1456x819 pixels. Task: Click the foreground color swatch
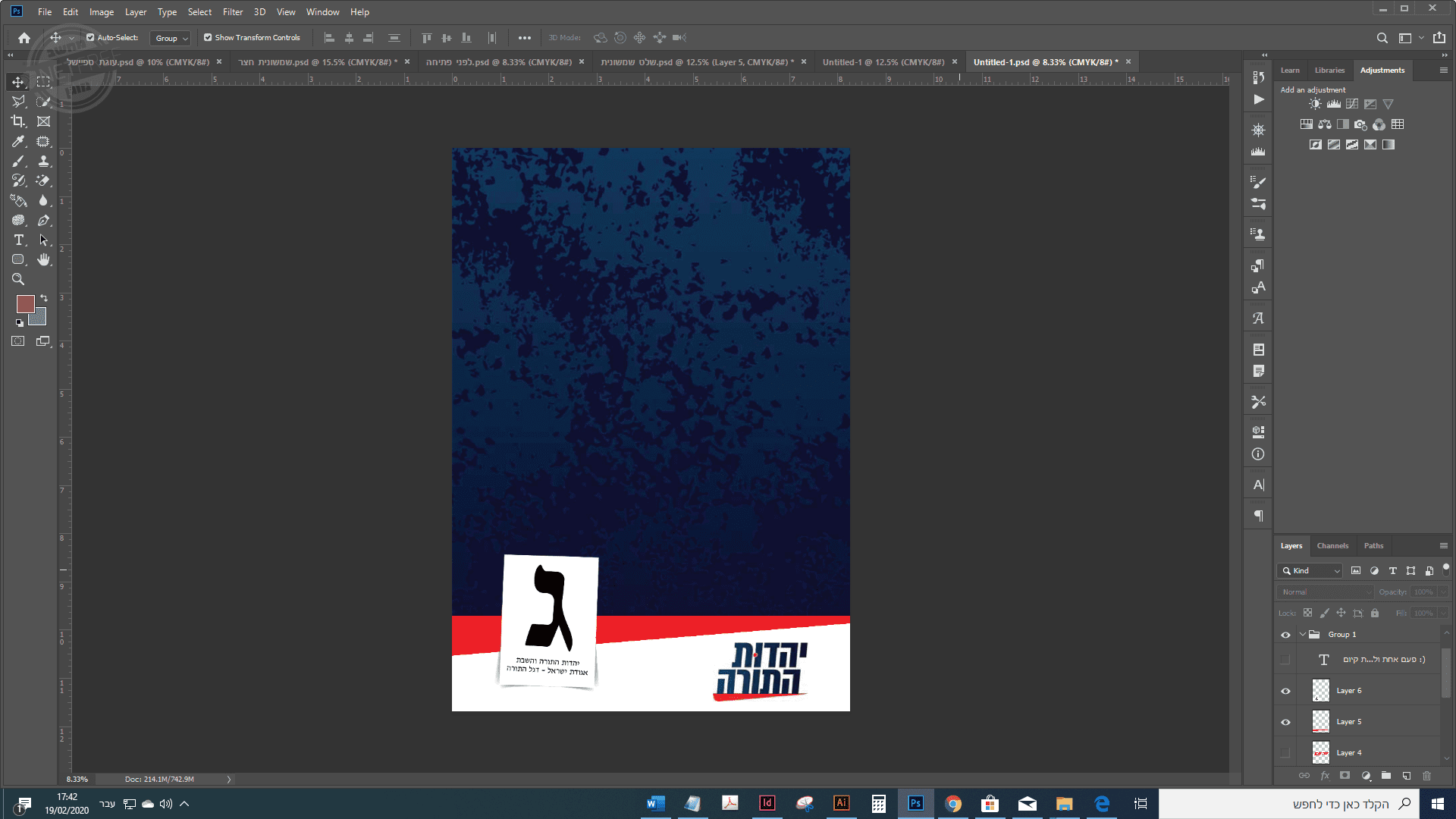point(25,303)
